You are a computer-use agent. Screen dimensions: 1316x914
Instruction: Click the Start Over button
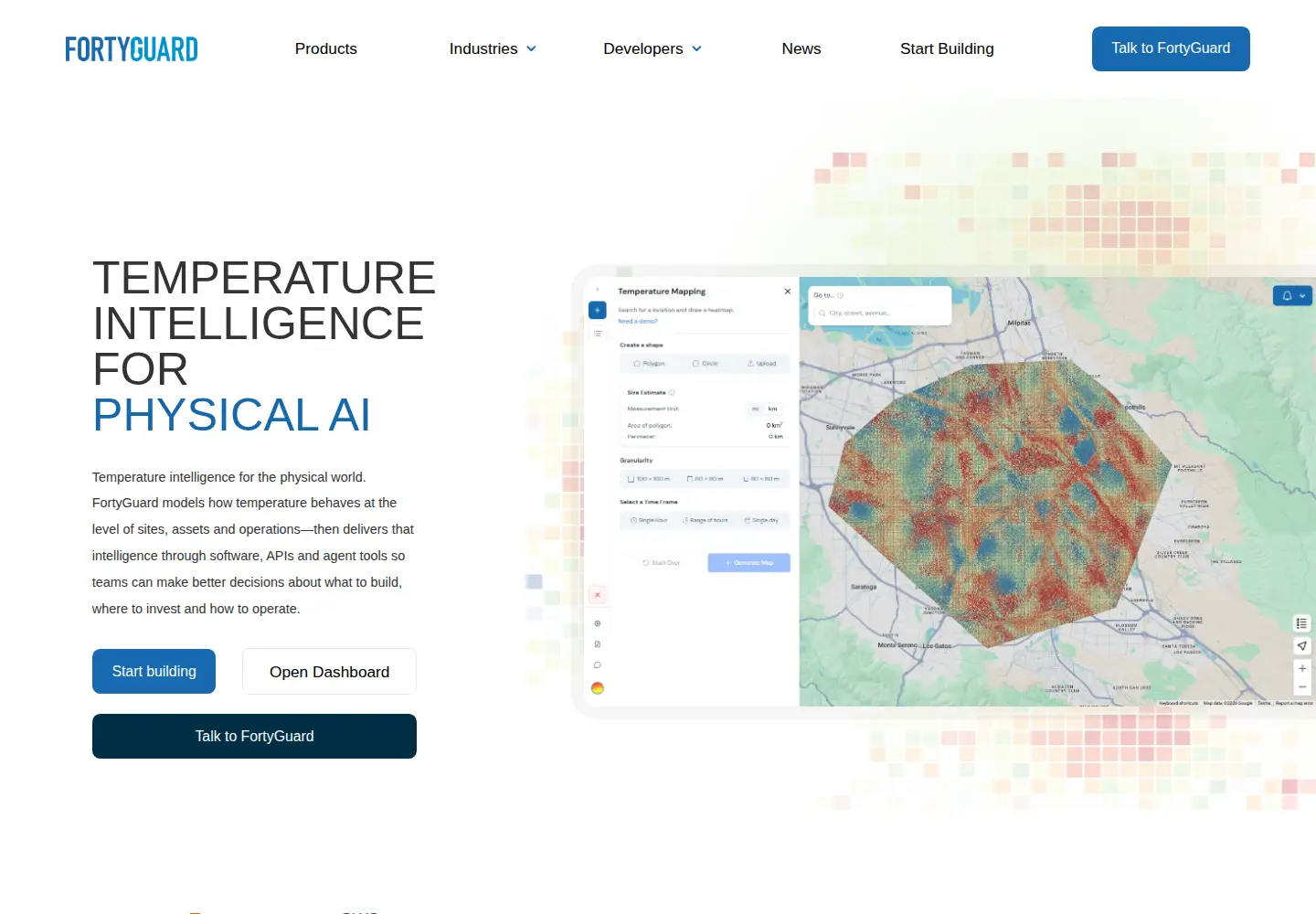pos(662,563)
